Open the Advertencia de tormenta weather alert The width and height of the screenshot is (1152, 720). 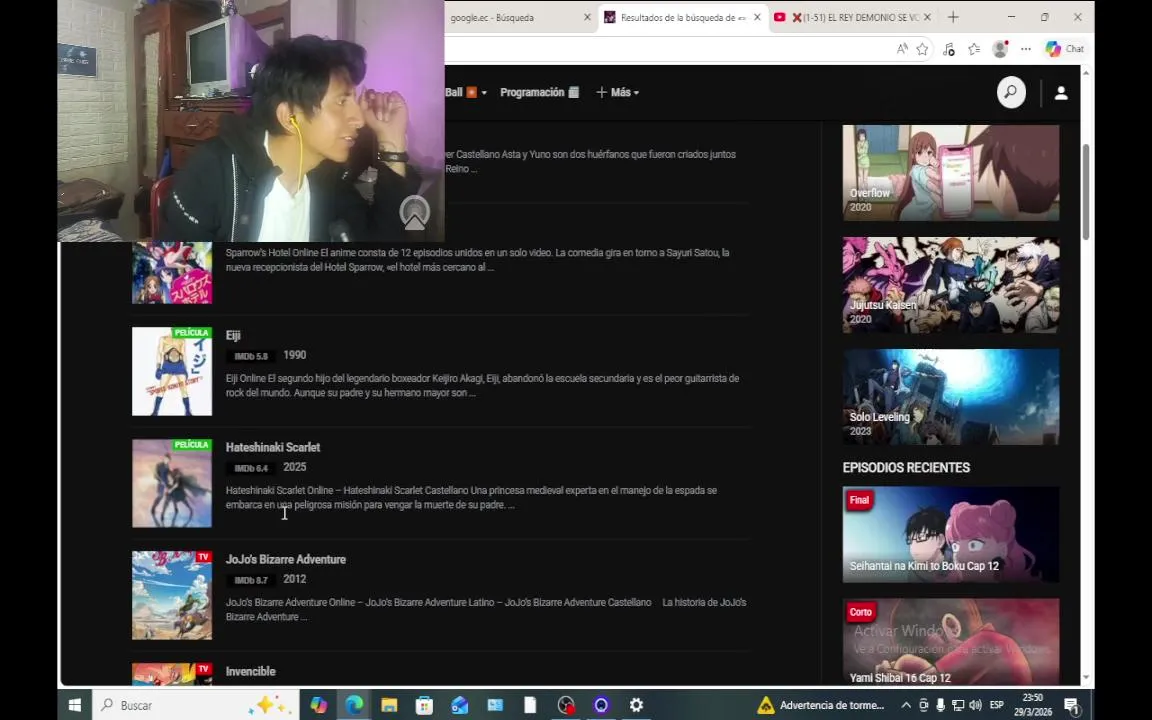(x=821, y=705)
